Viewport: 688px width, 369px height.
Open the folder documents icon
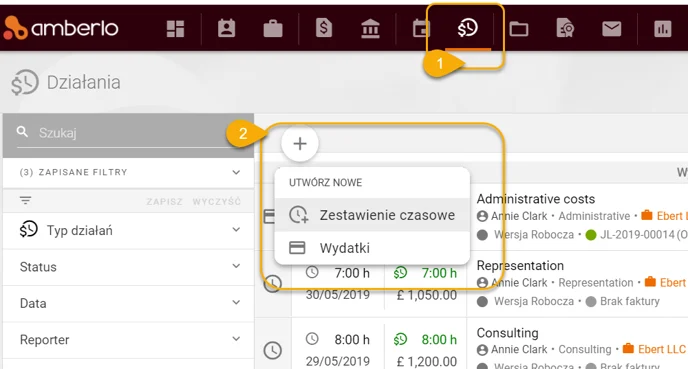519,29
